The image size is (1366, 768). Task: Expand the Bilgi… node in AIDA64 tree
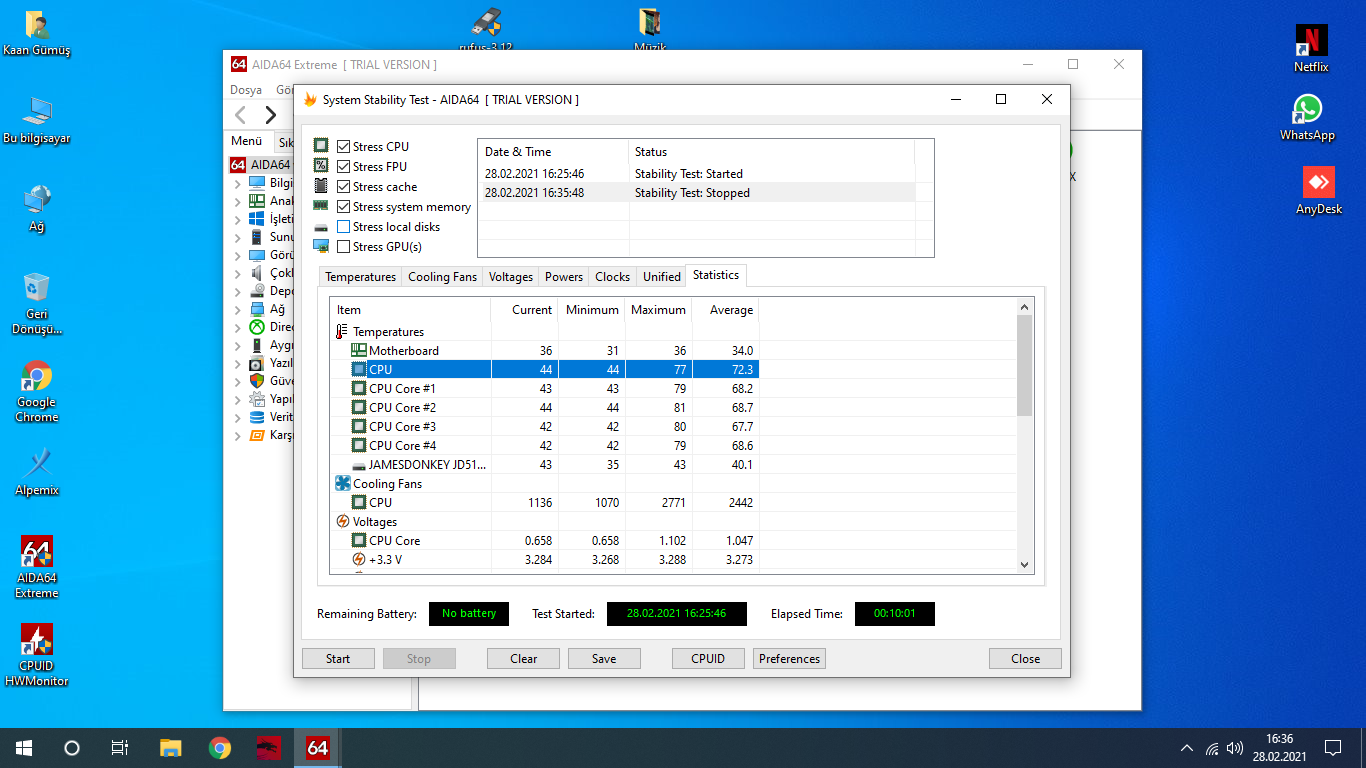tap(237, 184)
